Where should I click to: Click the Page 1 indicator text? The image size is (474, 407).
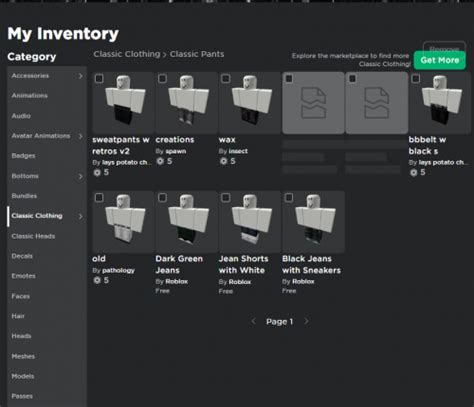click(x=279, y=322)
